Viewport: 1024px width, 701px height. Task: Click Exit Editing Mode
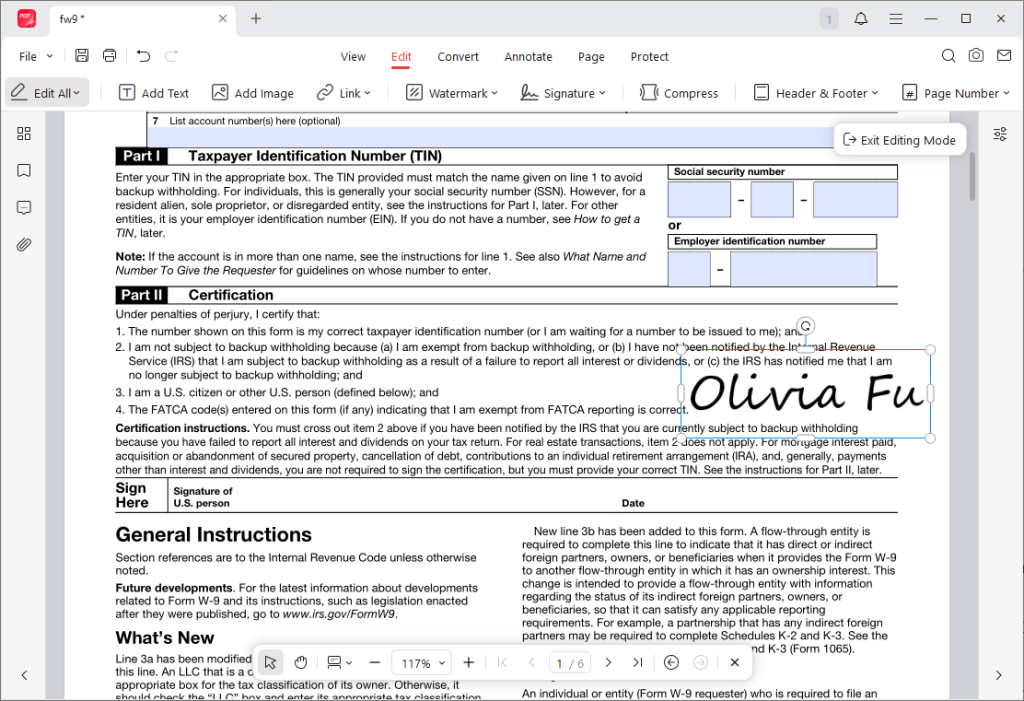tap(899, 140)
